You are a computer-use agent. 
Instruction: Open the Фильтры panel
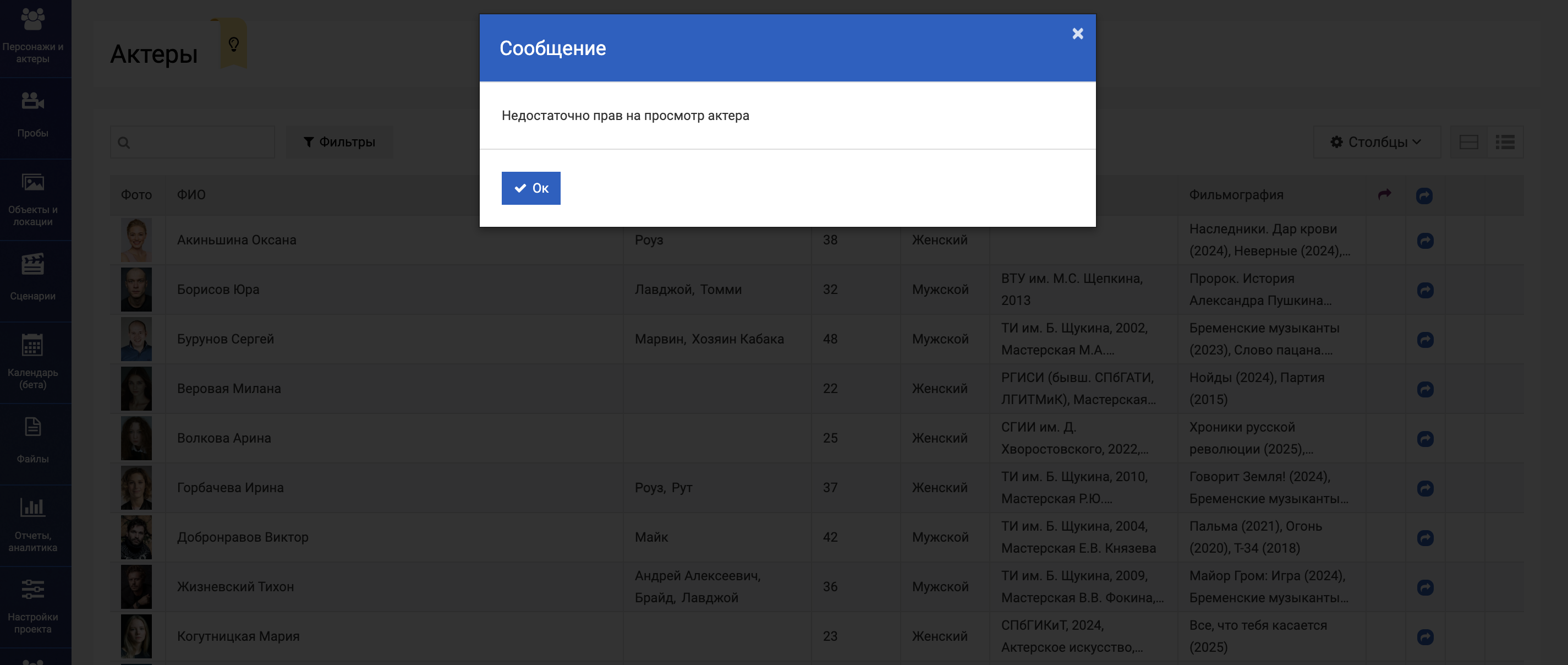[339, 143]
